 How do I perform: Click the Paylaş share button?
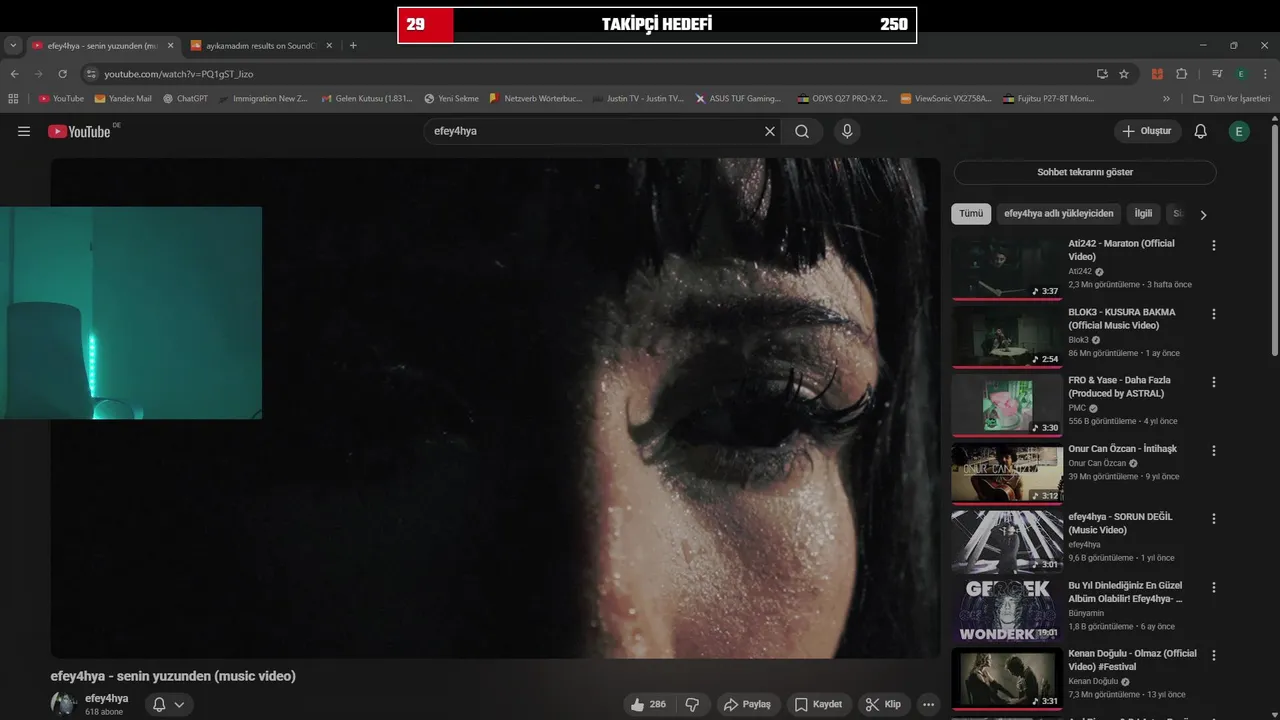coord(748,704)
